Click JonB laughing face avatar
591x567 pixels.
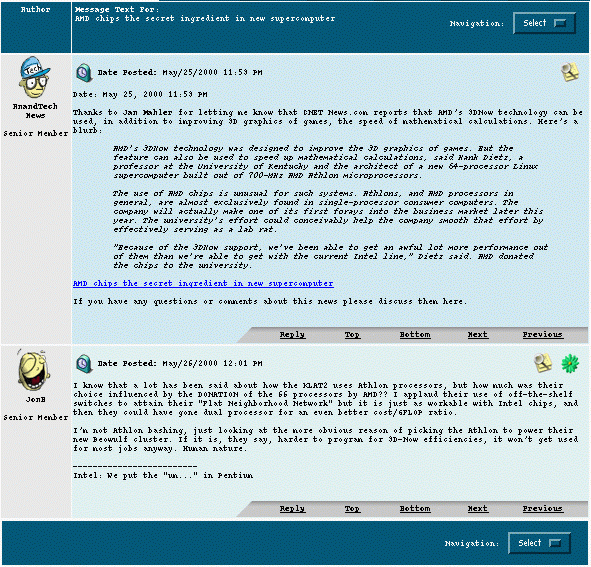(x=34, y=370)
